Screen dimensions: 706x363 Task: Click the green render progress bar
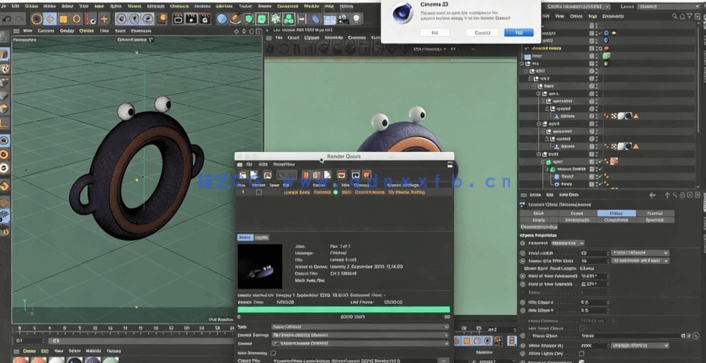[x=344, y=309]
